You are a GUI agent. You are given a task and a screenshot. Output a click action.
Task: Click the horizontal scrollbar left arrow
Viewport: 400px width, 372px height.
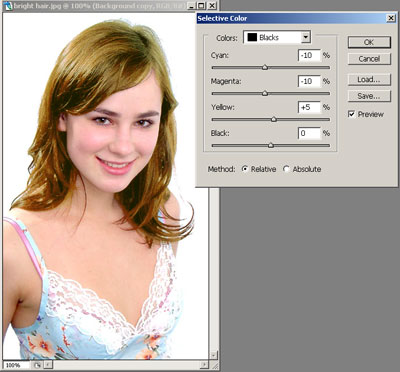tap(48, 365)
